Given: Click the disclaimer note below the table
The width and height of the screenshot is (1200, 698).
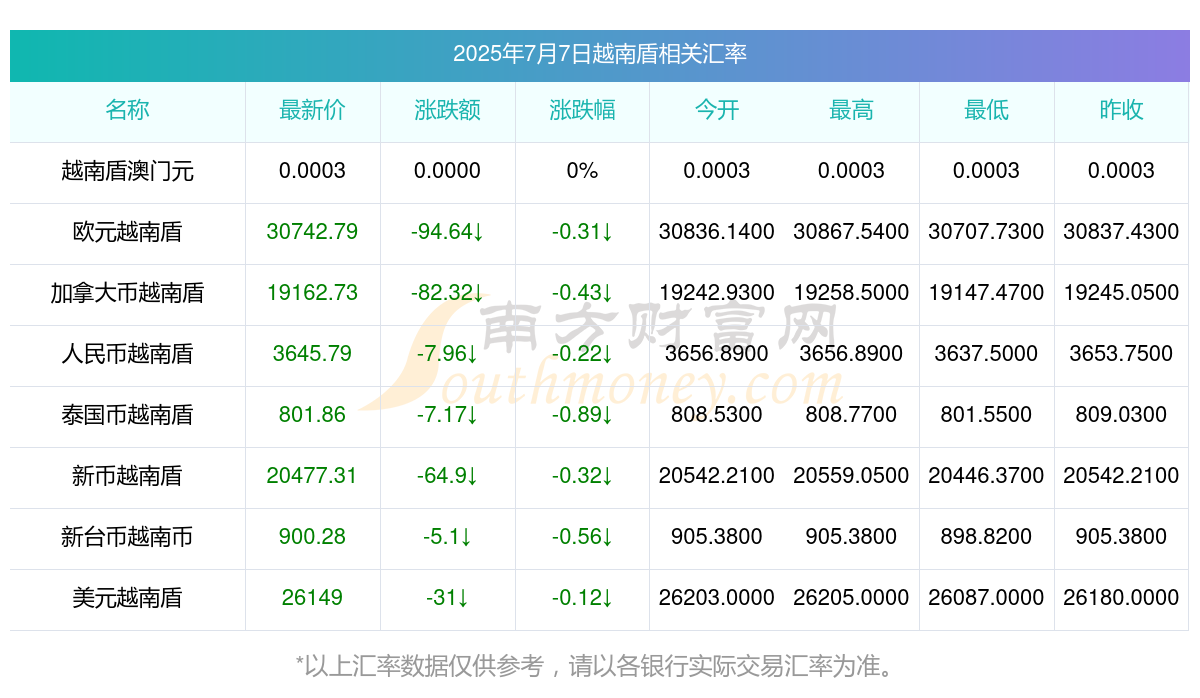Looking at the screenshot, I should coord(600,666).
